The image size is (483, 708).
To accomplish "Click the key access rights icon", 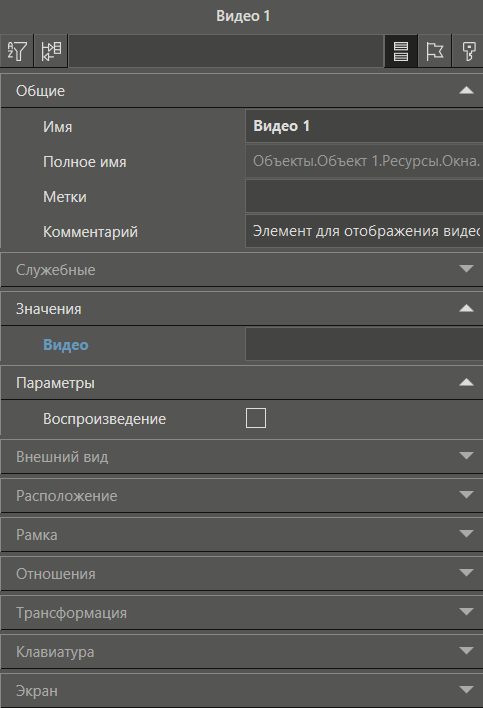I will pos(468,51).
